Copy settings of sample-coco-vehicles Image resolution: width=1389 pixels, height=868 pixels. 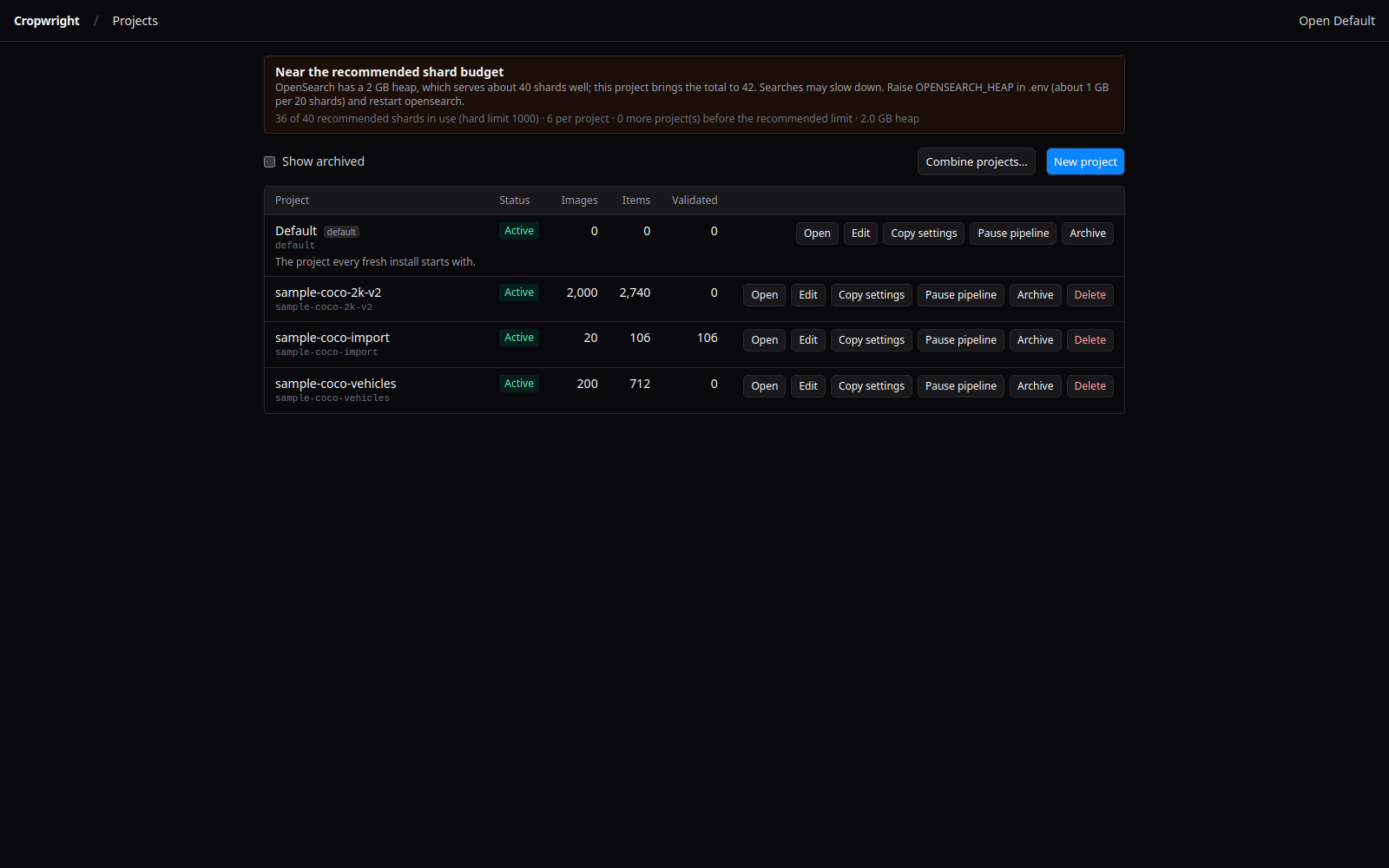click(872, 386)
